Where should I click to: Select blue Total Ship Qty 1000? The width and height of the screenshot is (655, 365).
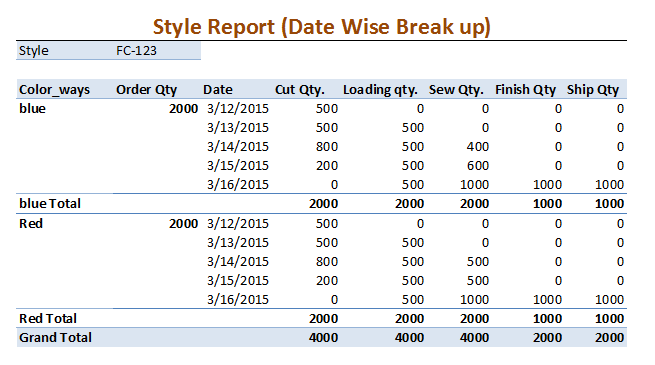coord(609,203)
